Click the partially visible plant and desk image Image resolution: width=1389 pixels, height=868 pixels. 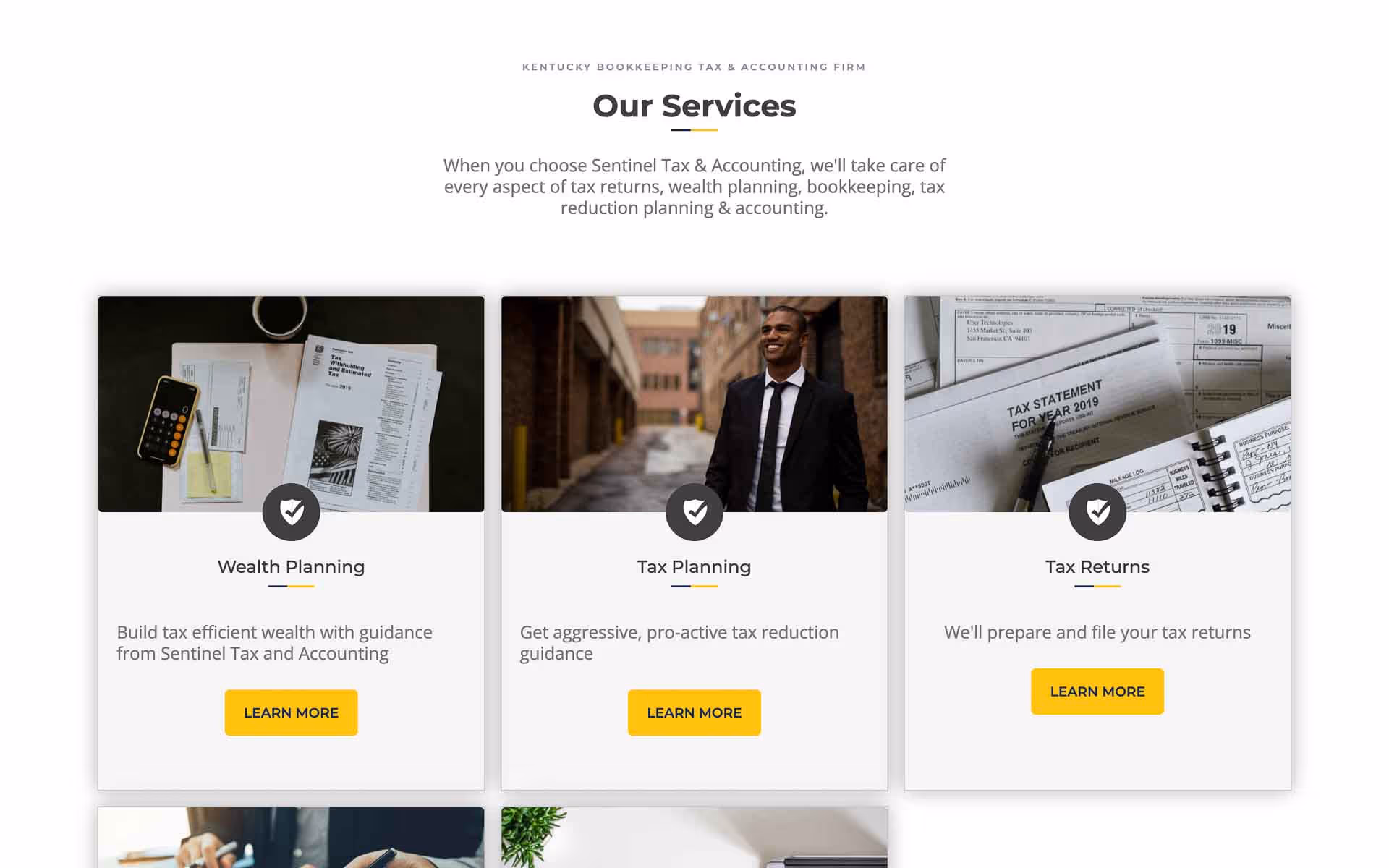pos(694,838)
